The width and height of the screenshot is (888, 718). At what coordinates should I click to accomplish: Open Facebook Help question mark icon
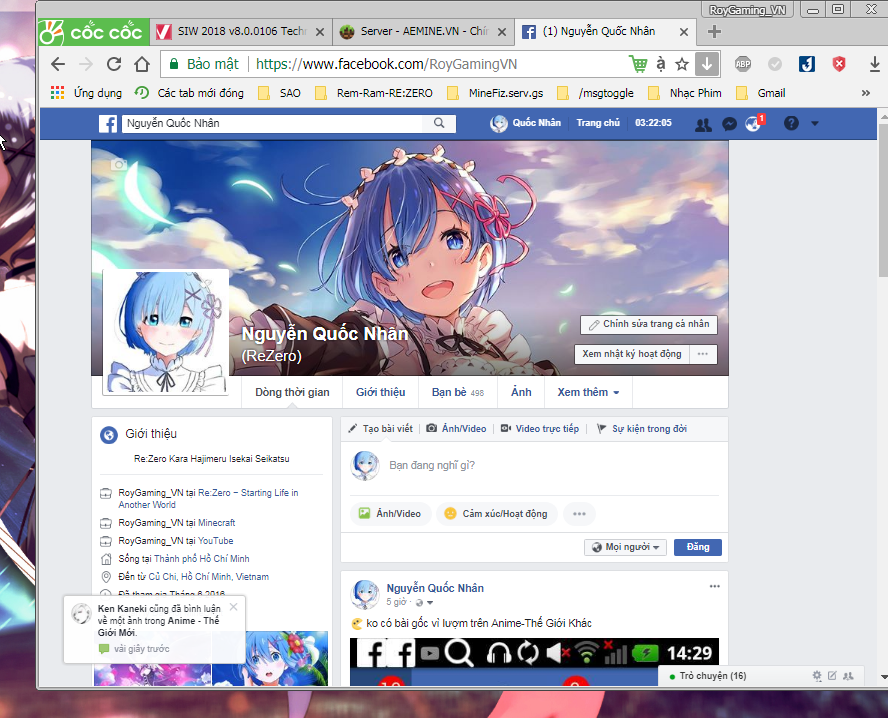click(x=790, y=123)
